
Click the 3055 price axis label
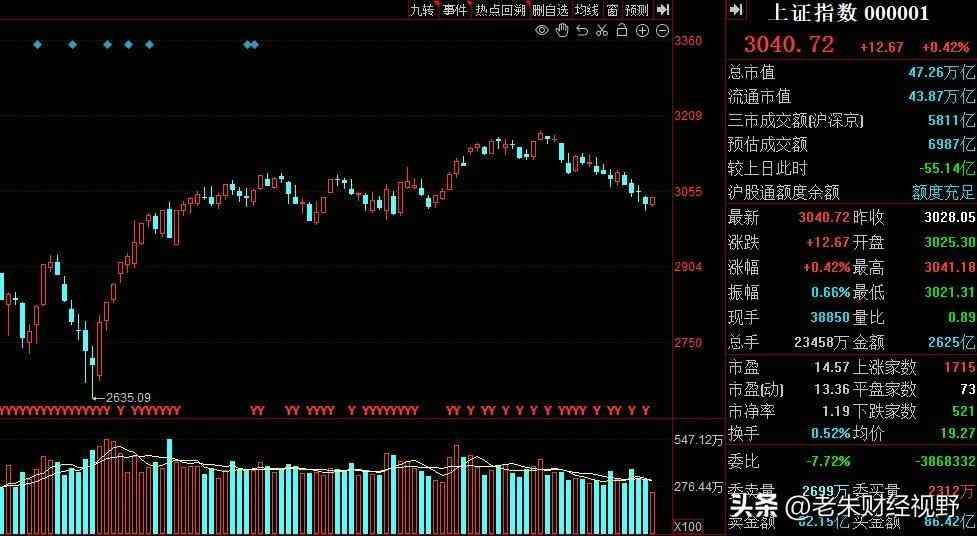pyautogui.click(x=688, y=191)
